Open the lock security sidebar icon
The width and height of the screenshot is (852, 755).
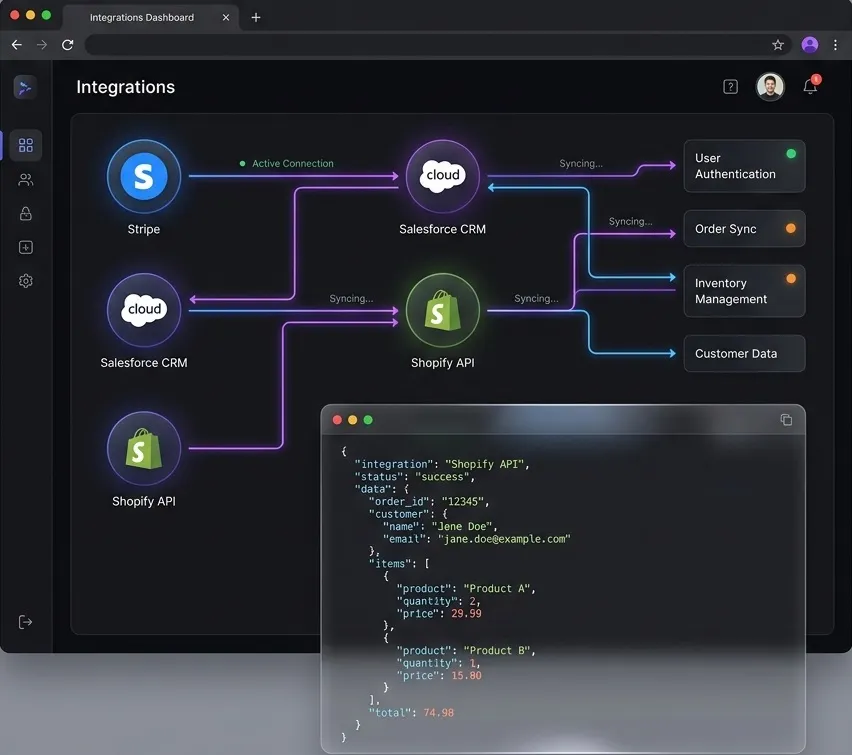click(x=26, y=214)
